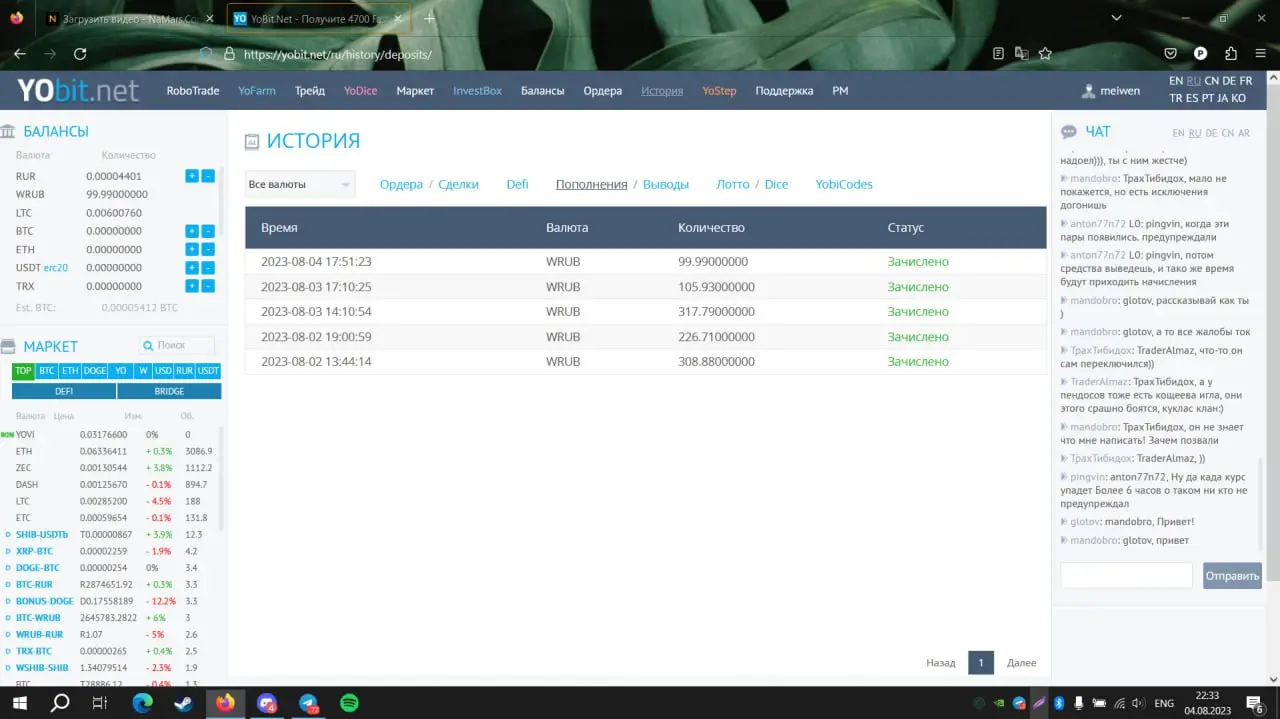Open the erc20 link next to USDT
The width and height of the screenshot is (1280, 719).
[56, 268]
